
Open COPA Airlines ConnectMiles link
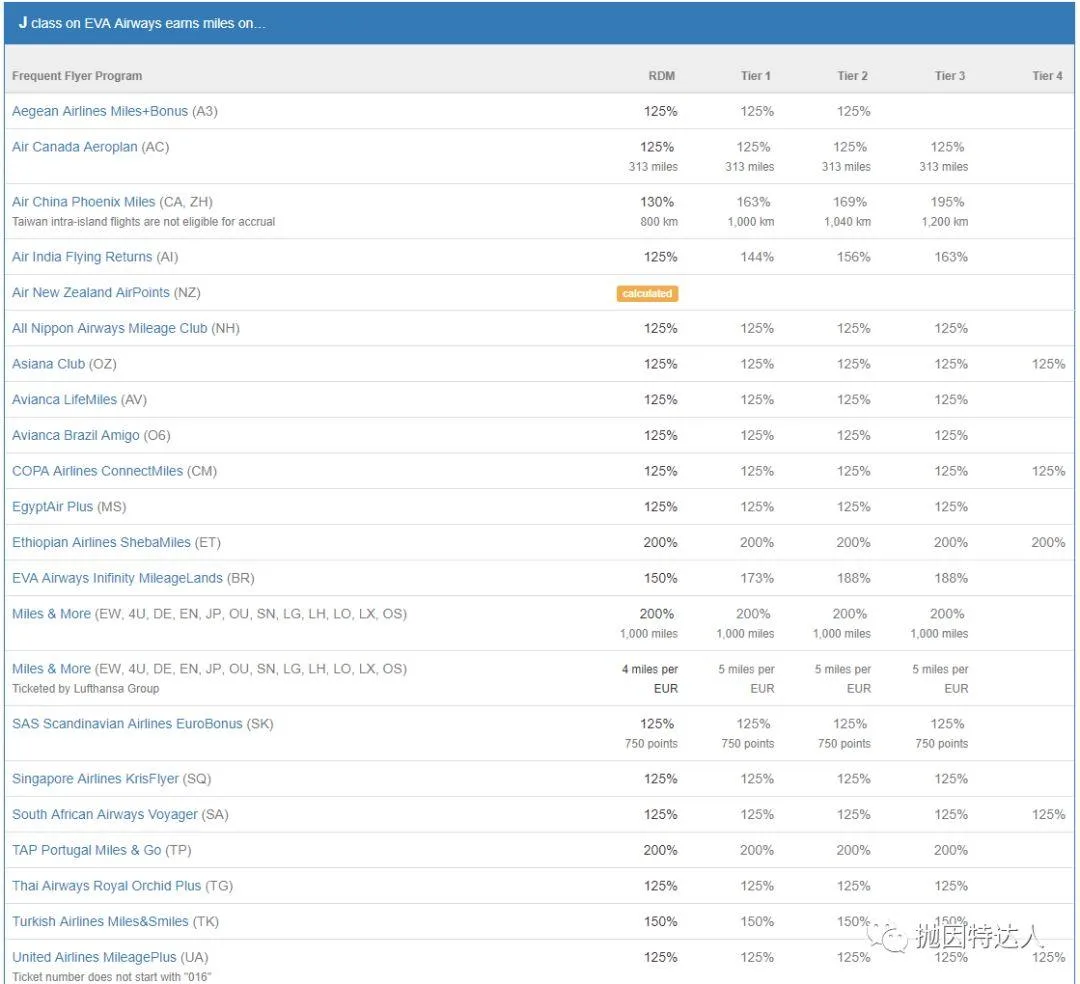coord(97,472)
